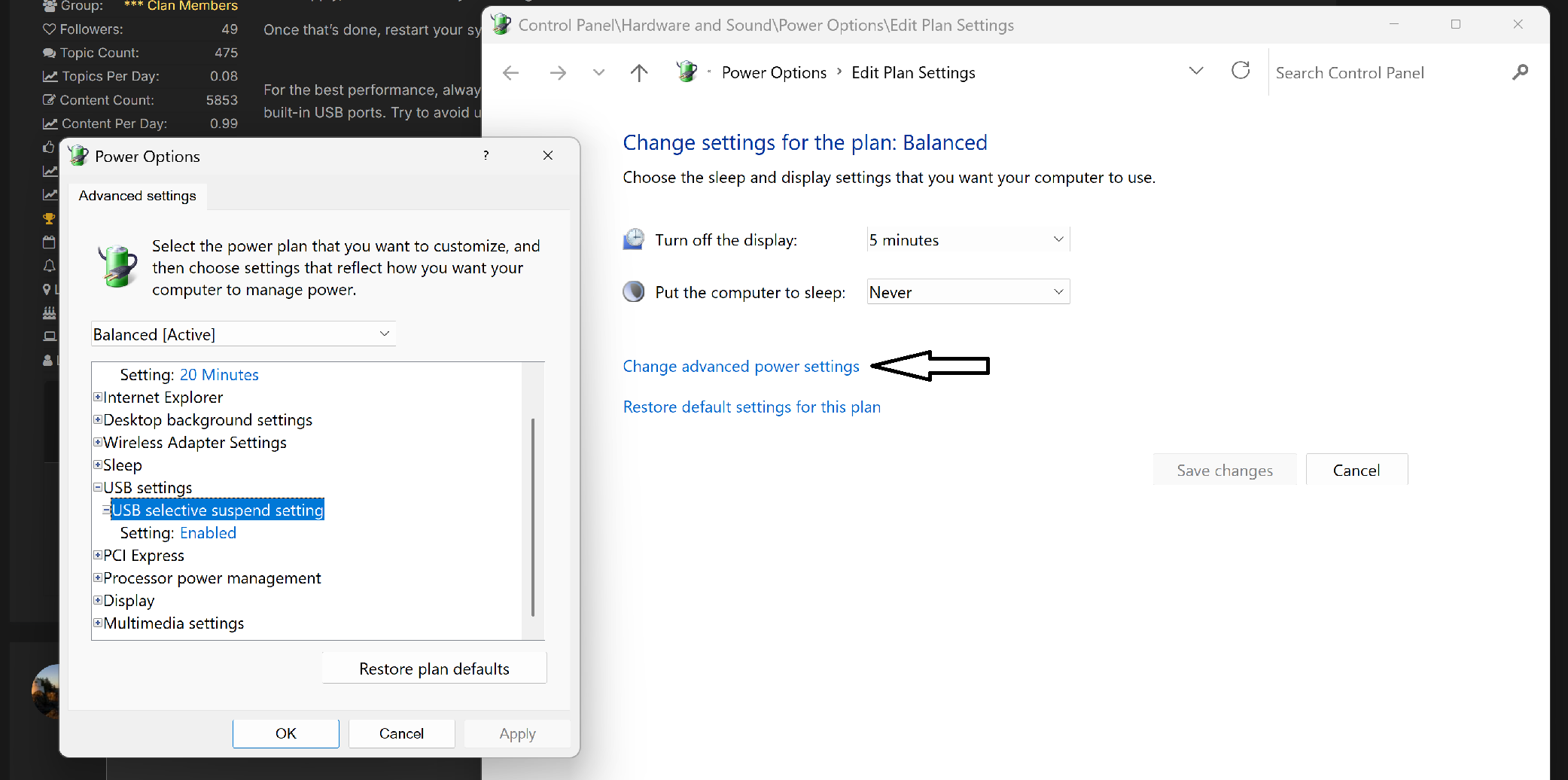This screenshot has width=1568, height=780.
Task: Click the Power Options battery icon in address bar
Action: coord(687,72)
